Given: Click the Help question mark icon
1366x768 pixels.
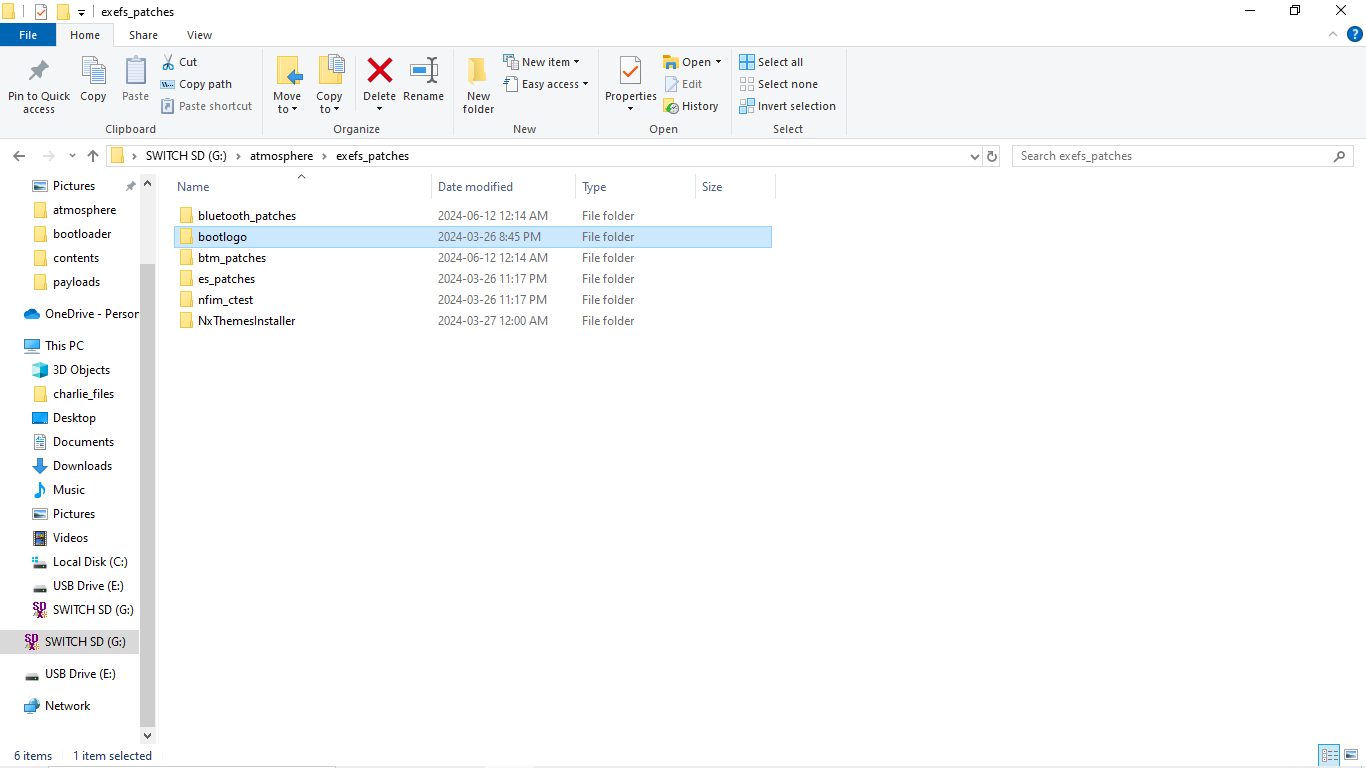Looking at the screenshot, I should point(1354,34).
